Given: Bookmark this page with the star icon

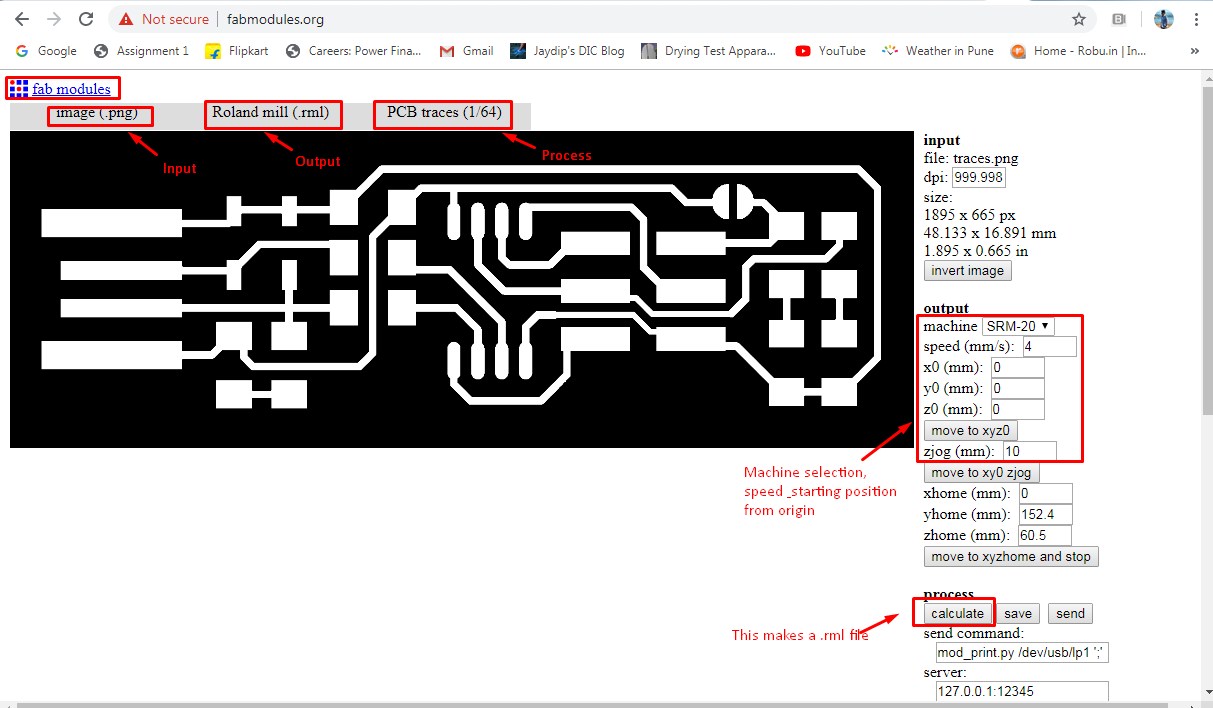Looking at the screenshot, I should [x=1079, y=19].
